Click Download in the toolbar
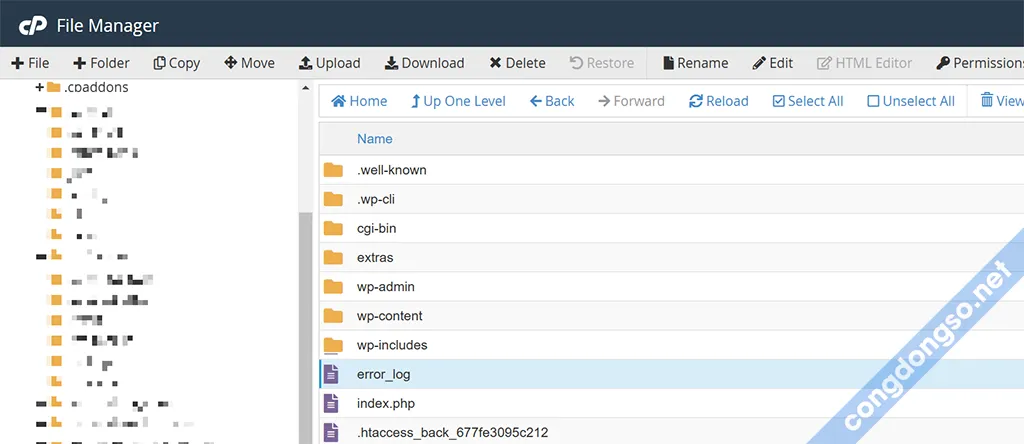The image size is (1024, 444). point(424,63)
